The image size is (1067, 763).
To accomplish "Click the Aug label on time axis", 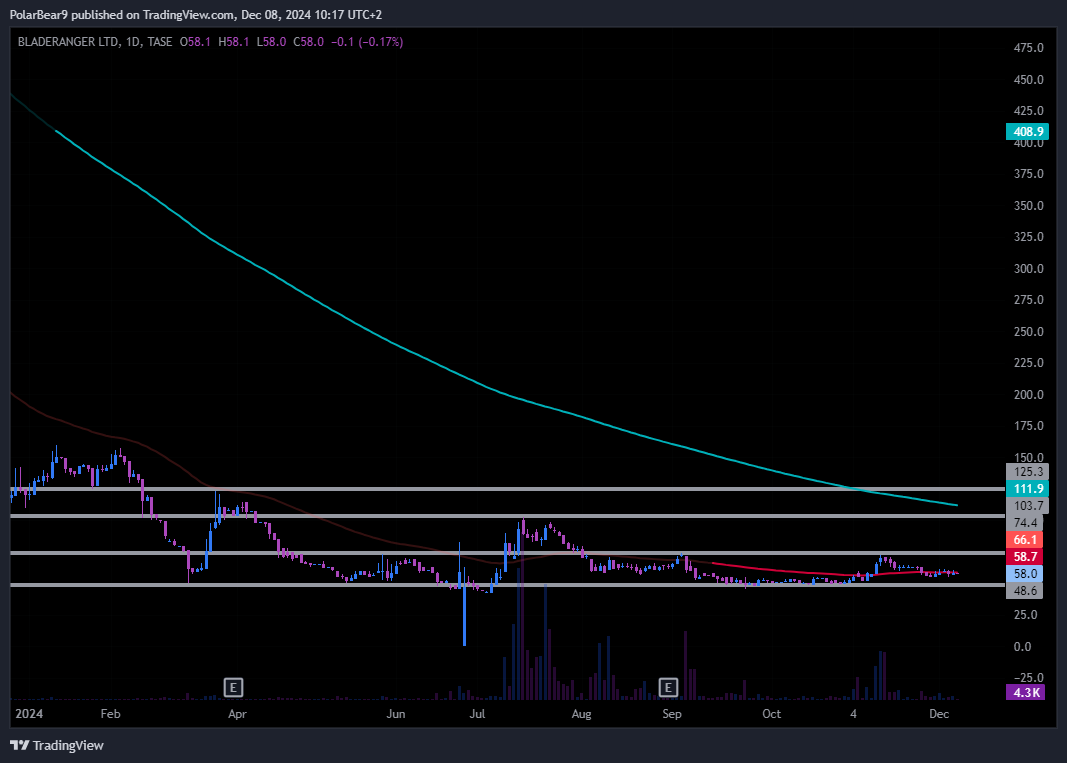I will (x=582, y=714).
